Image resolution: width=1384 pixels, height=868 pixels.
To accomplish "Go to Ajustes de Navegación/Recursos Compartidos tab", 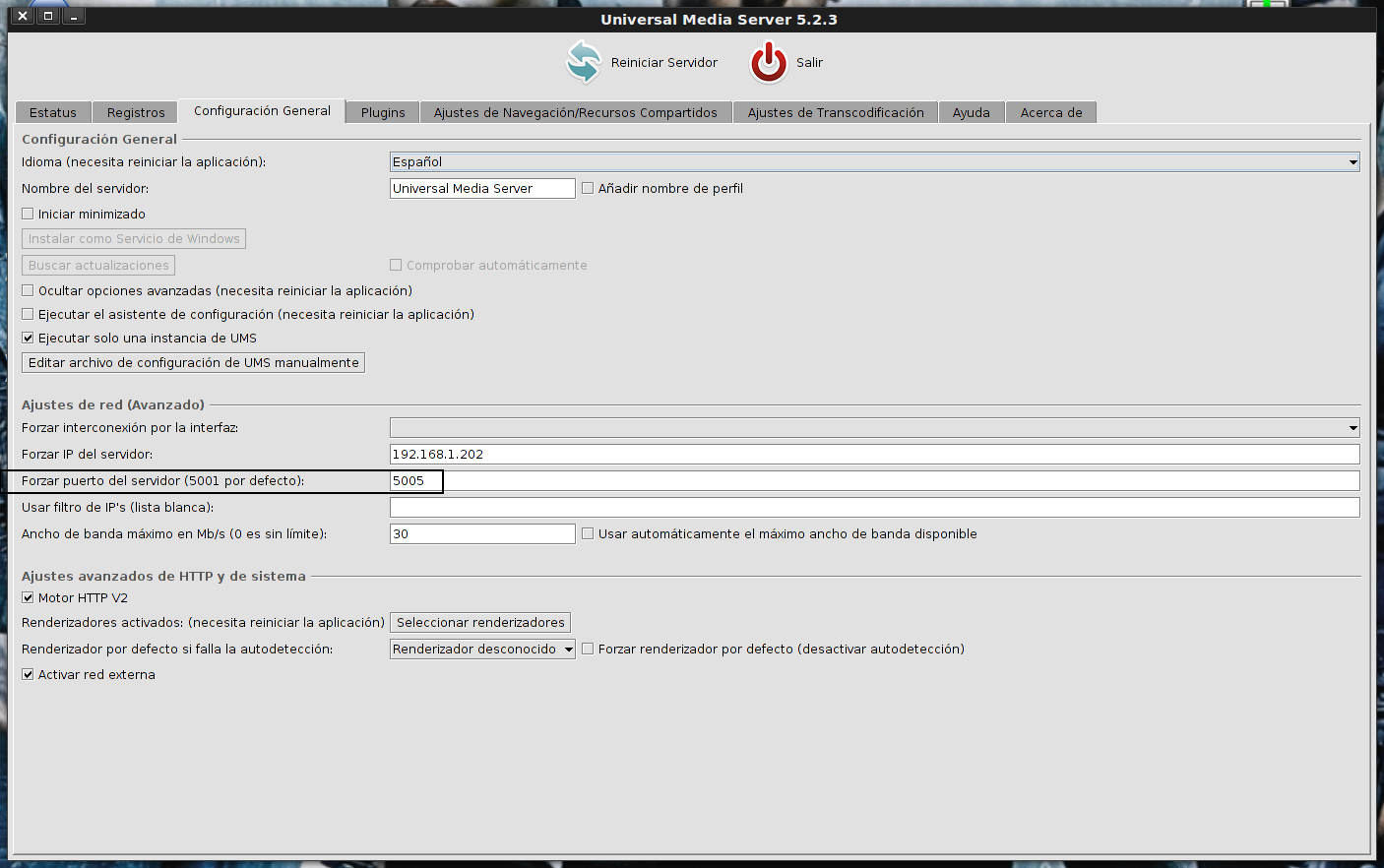I will point(576,112).
